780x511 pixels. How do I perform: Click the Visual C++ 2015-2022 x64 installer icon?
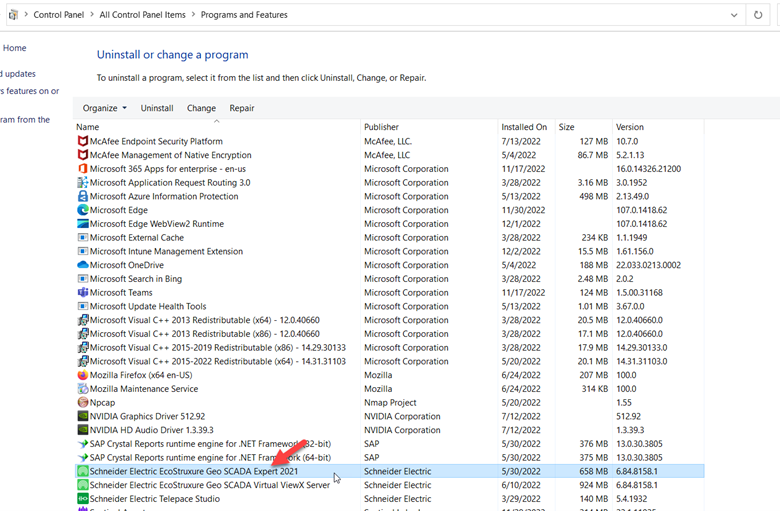[x=83, y=362]
